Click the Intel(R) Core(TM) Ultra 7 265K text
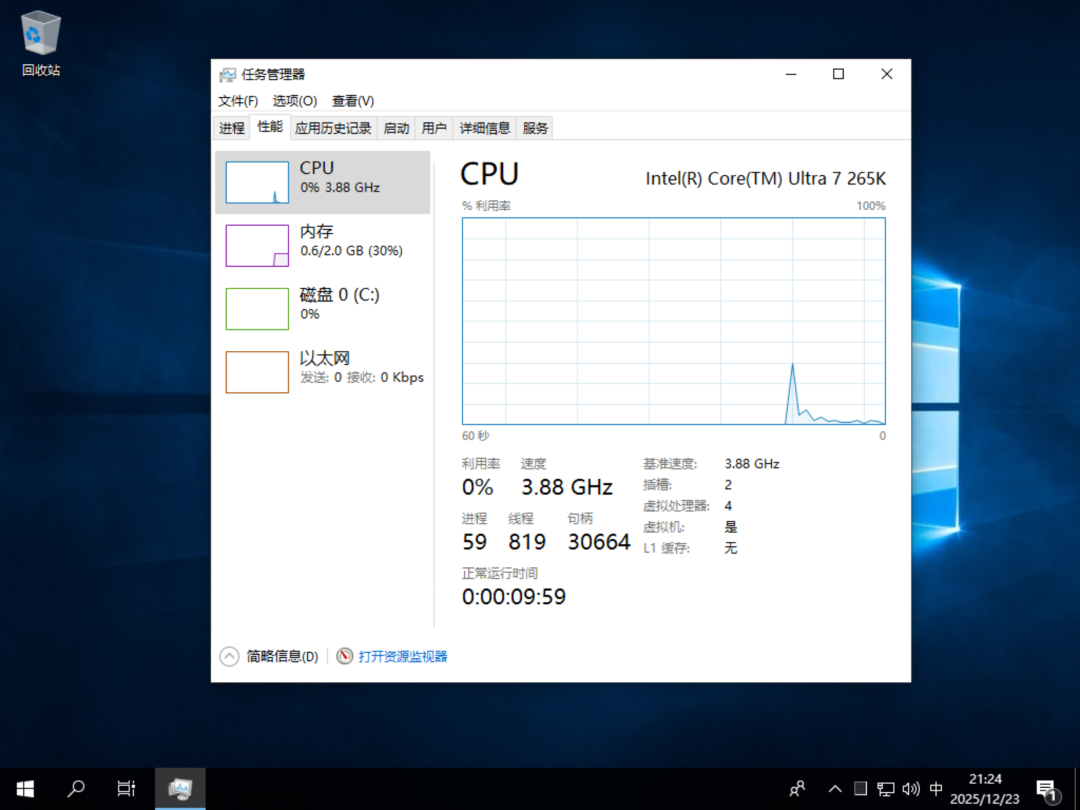Viewport: 1080px width, 810px height. 765,179
